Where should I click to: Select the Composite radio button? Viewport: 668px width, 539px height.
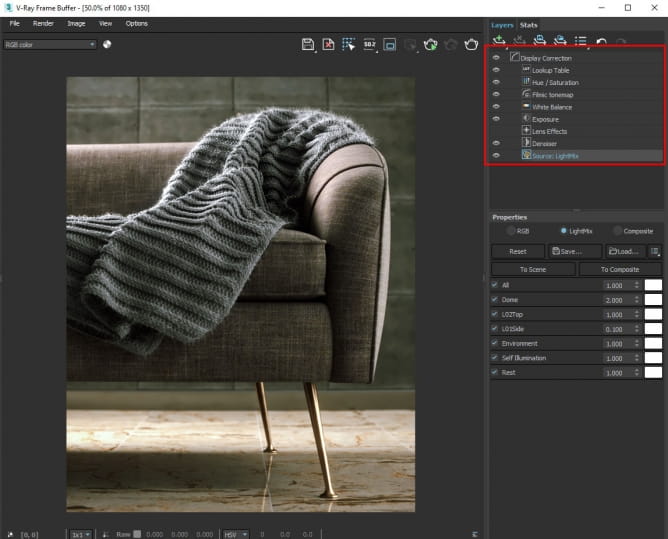pyautogui.click(x=617, y=231)
